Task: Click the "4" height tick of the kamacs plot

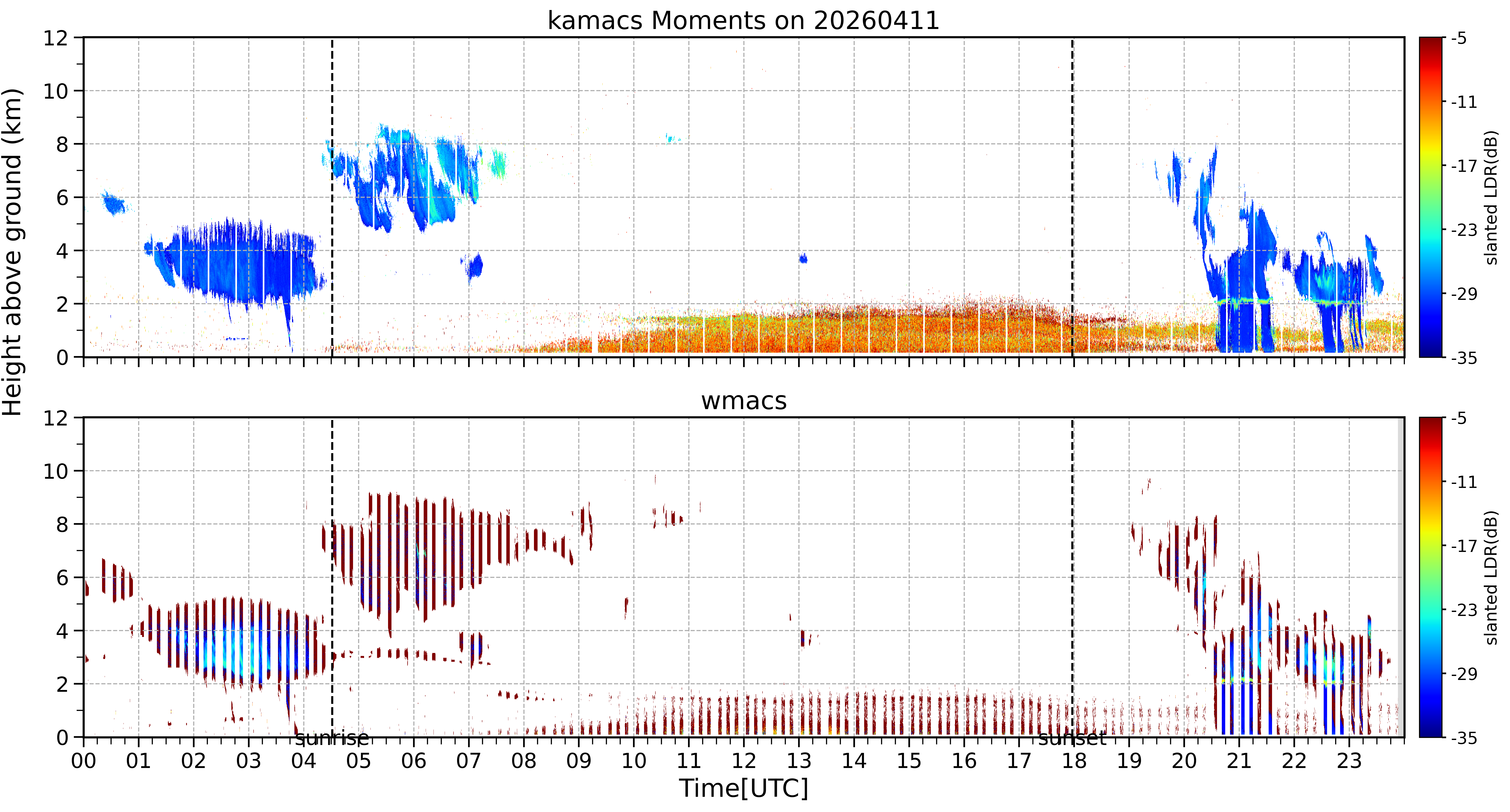Action: (x=62, y=251)
